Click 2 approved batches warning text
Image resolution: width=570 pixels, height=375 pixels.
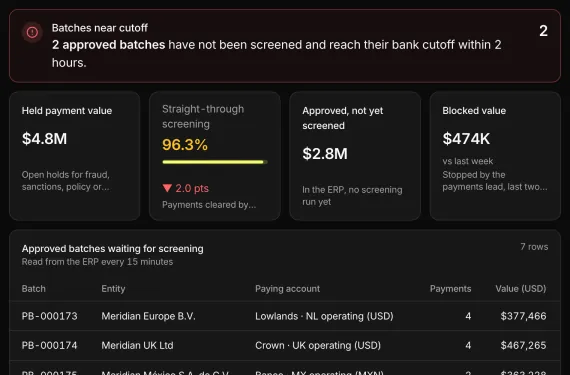108,45
